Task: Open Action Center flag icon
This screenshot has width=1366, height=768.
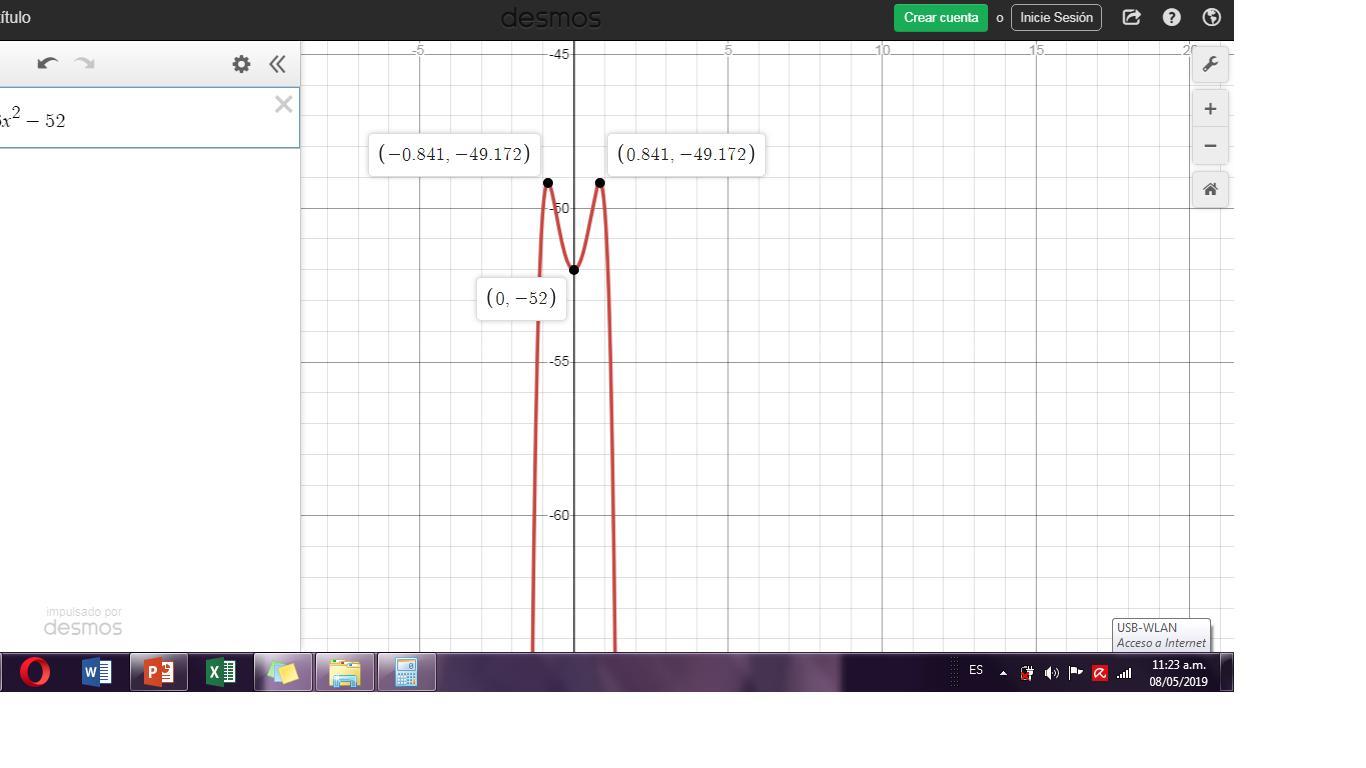Action: coord(1076,673)
